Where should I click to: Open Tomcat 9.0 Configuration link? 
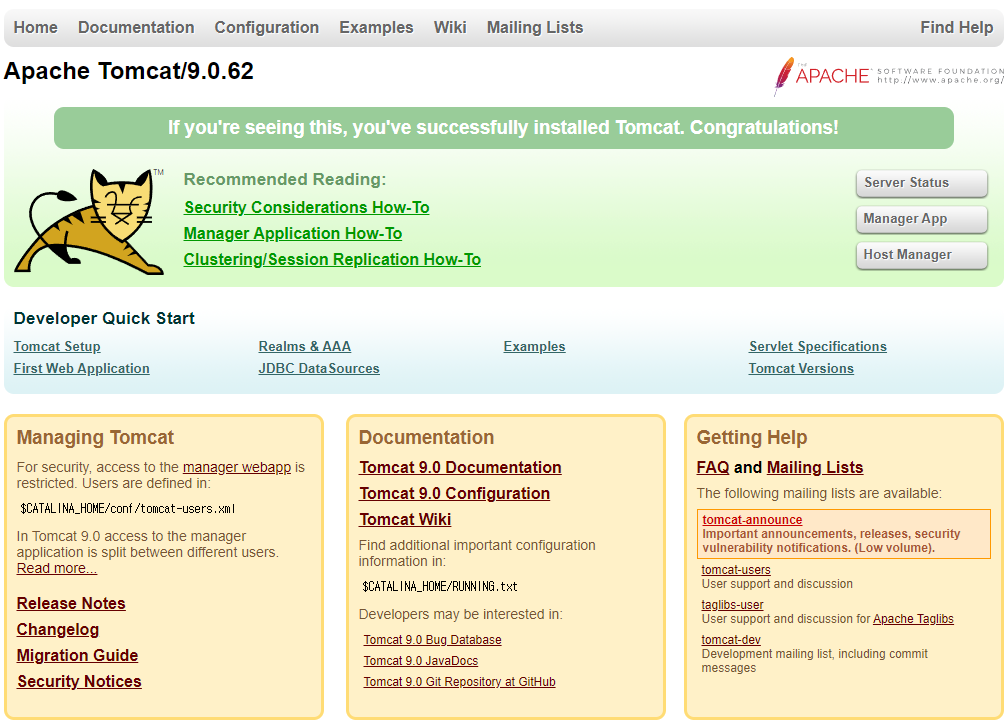(x=454, y=494)
